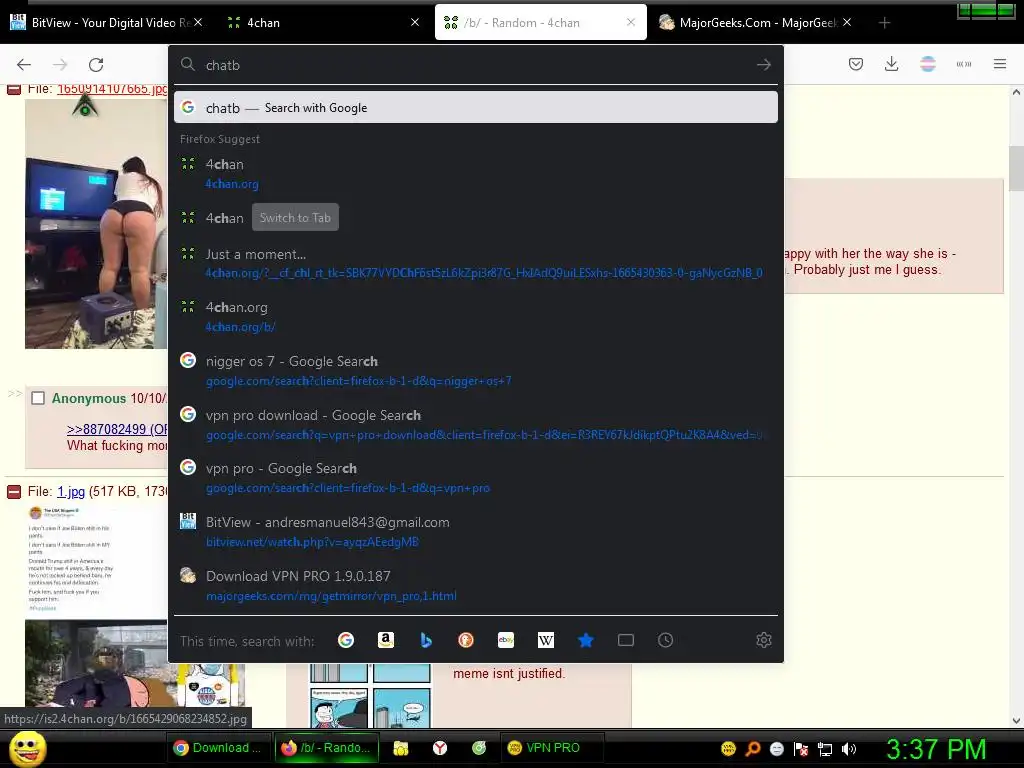
Task: Open the 1.jpg file link
Action: 71,492
